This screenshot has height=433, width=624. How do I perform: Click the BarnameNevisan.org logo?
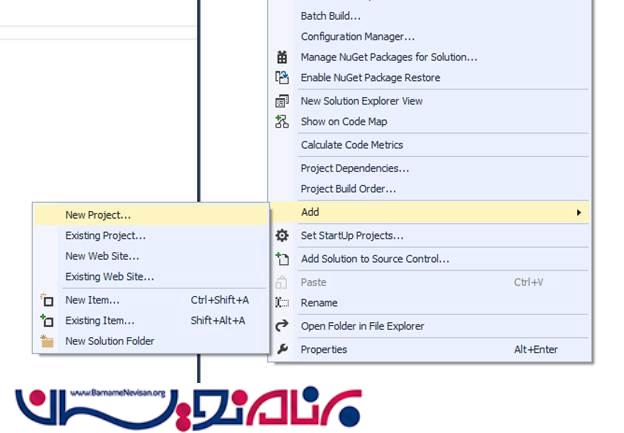(x=190, y=407)
